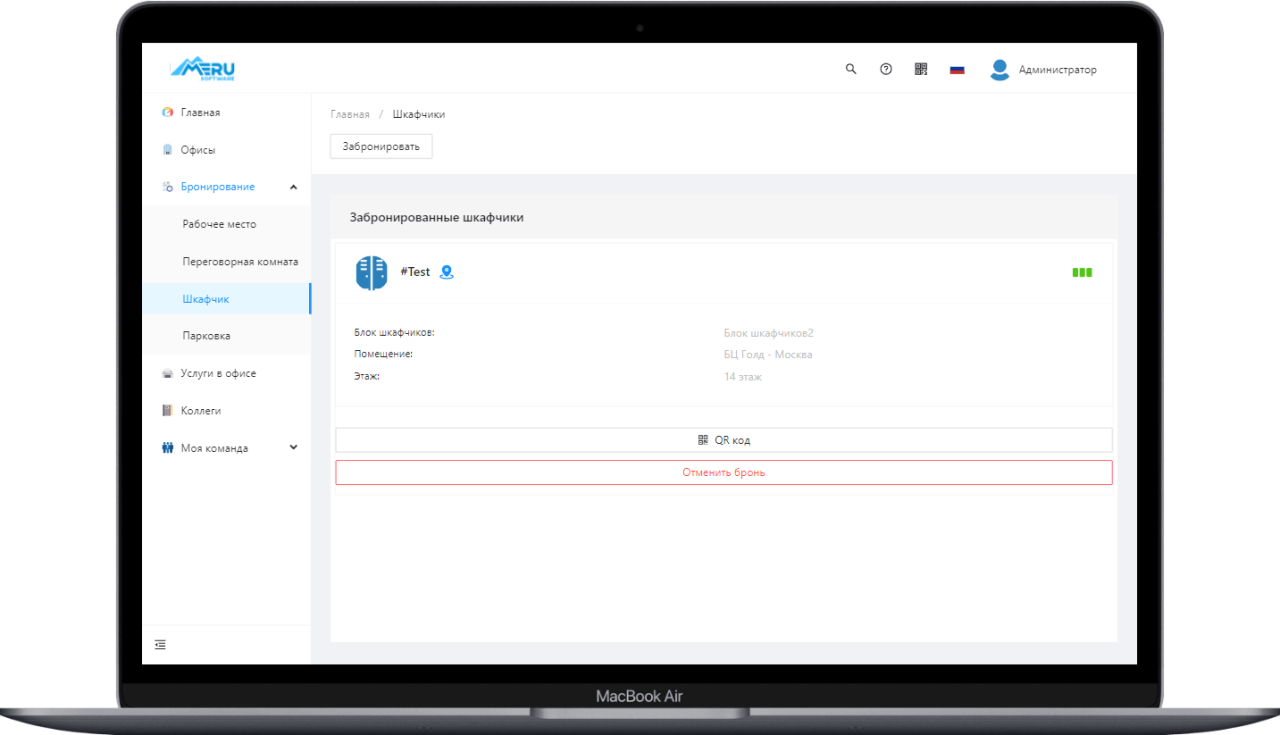This screenshot has height=735, width=1280.
Task: Collapse the Бронирование menu section
Action: coord(293,187)
